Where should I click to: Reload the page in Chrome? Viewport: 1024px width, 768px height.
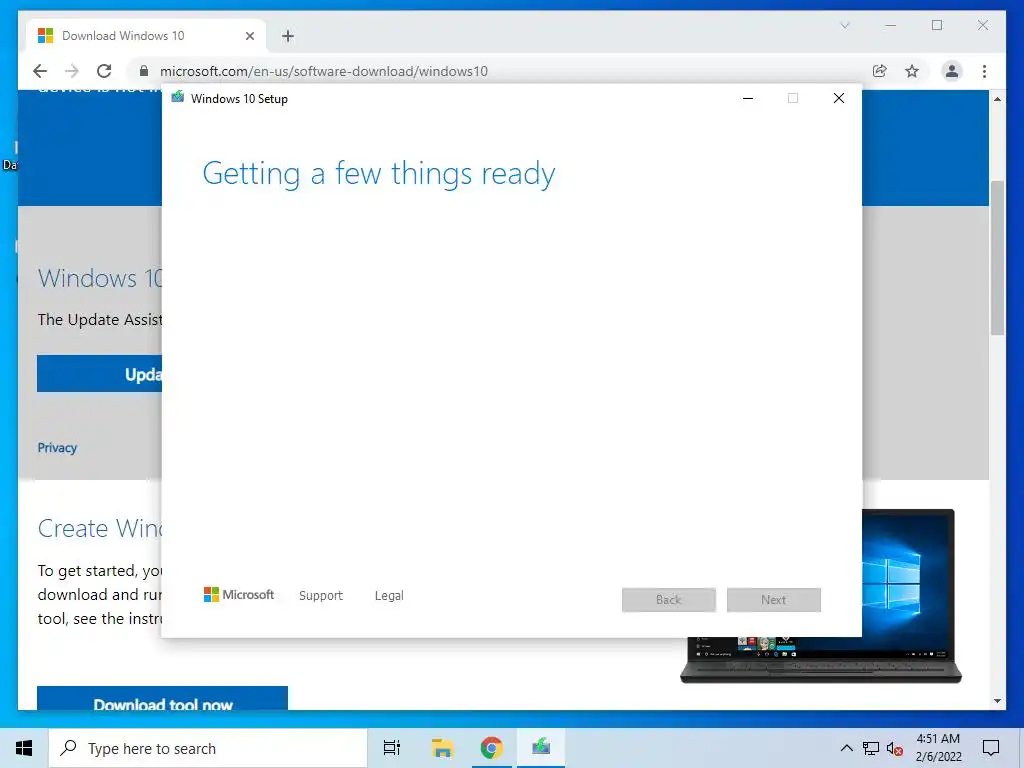click(x=104, y=71)
